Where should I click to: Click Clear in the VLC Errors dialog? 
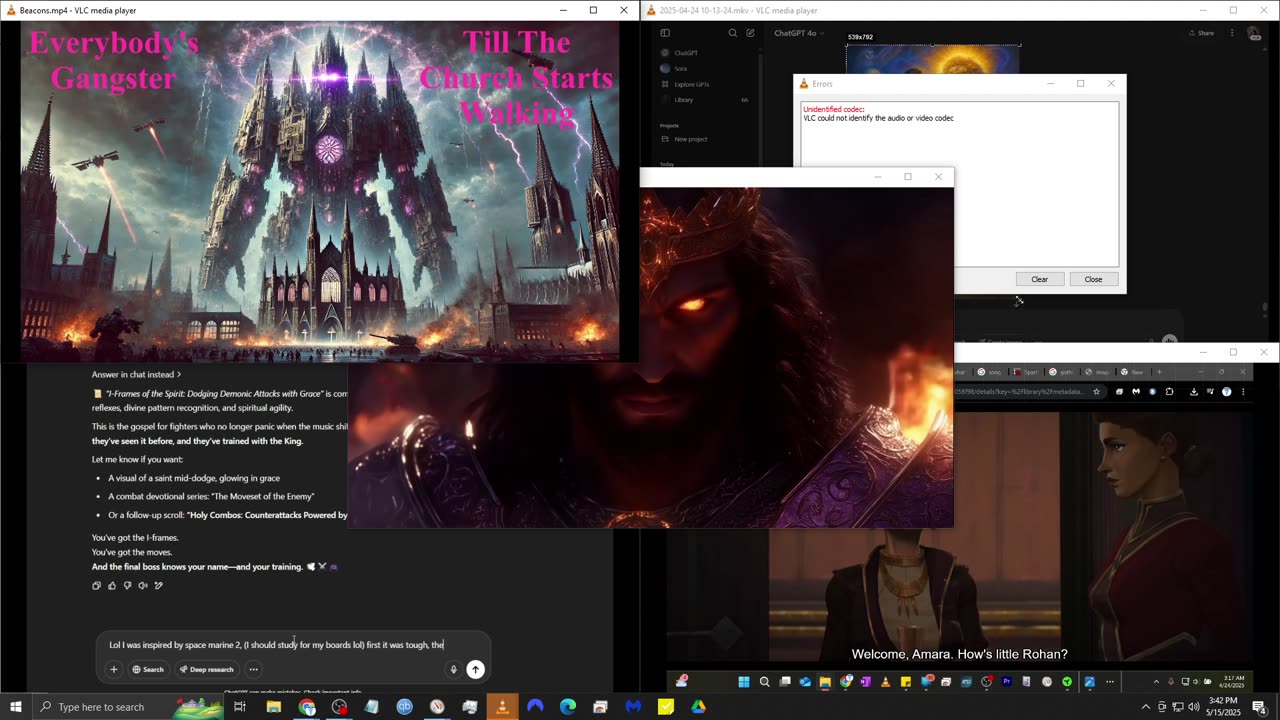click(x=1039, y=279)
